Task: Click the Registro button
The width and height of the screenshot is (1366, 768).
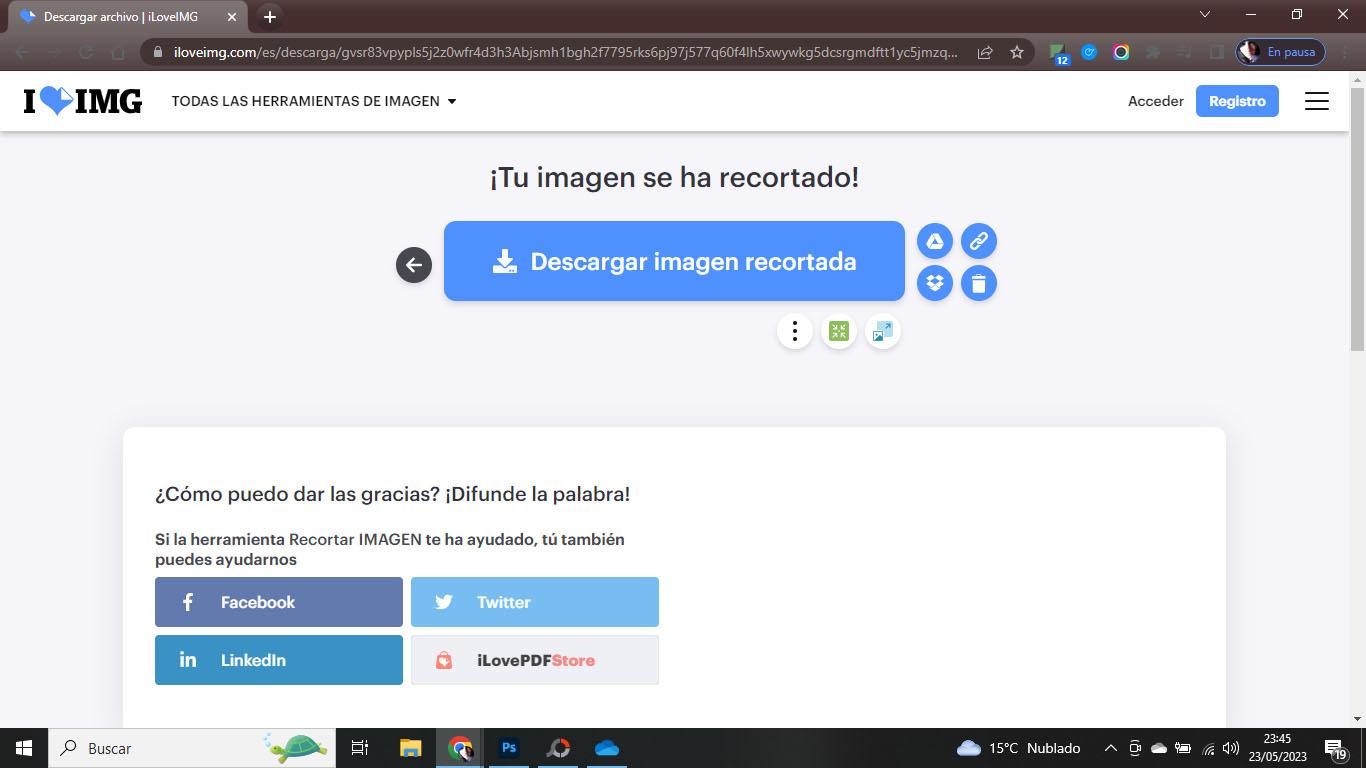Action: (x=1237, y=101)
